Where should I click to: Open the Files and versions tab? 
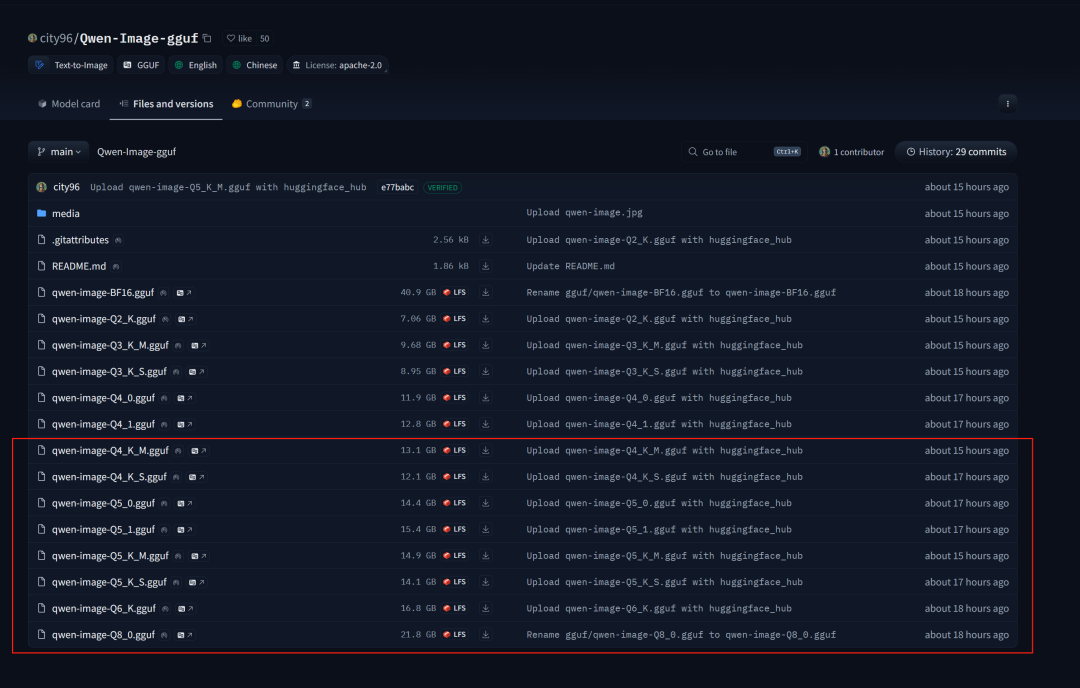[x=166, y=104]
